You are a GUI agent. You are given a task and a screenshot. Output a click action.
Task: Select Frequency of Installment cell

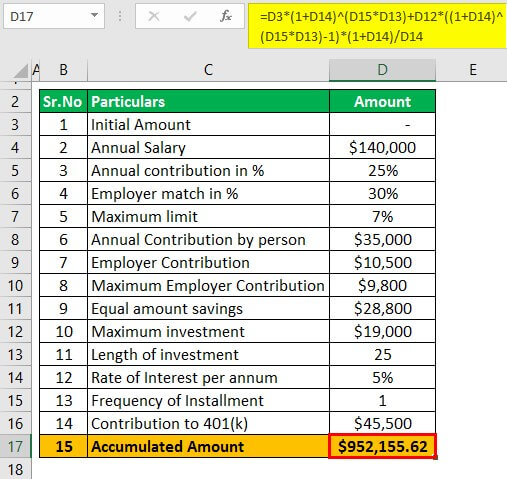pyautogui.click(x=208, y=400)
